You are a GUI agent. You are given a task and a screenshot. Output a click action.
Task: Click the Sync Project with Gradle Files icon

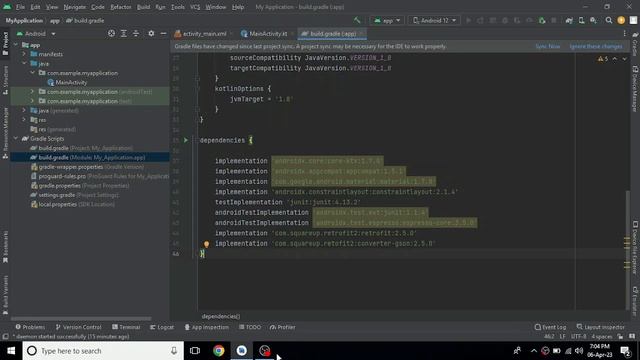(569, 20)
